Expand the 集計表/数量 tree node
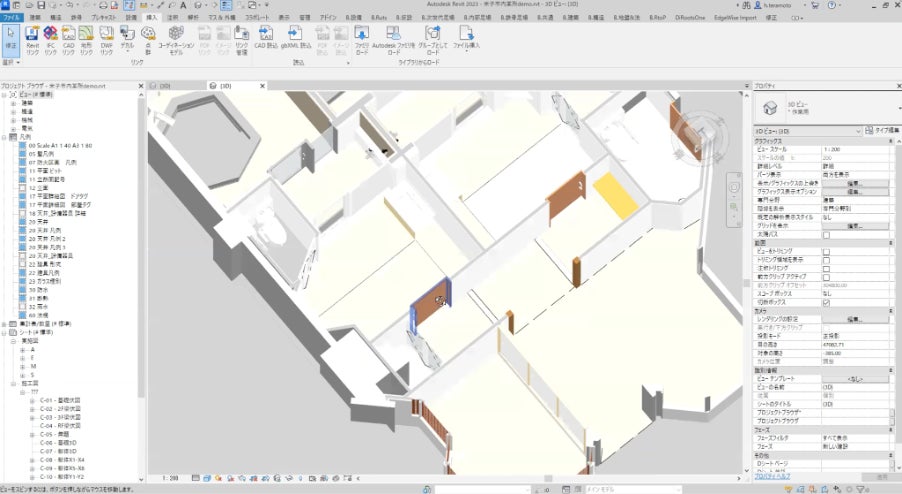 pos(5,325)
